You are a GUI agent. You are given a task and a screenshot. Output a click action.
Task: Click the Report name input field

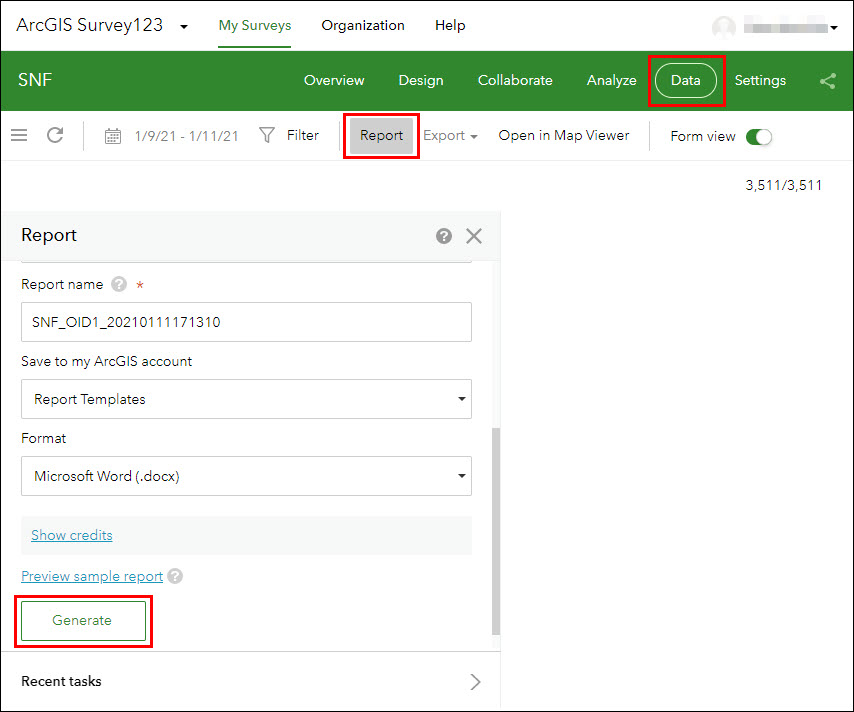[246, 323]
